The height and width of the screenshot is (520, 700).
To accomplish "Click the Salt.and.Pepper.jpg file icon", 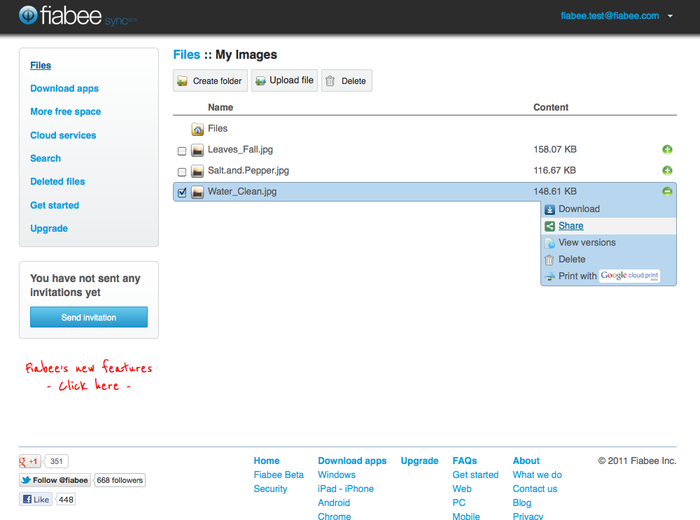I will point(198,171).
